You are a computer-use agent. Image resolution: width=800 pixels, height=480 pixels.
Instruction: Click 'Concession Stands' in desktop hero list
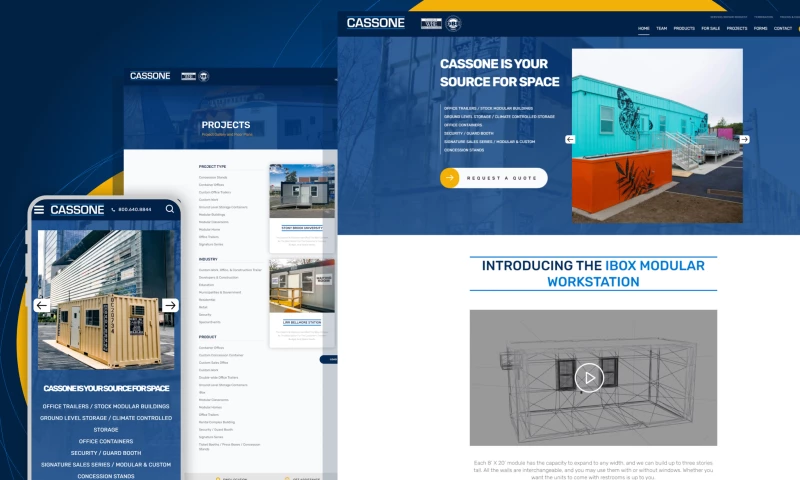[x=464, y=150]
